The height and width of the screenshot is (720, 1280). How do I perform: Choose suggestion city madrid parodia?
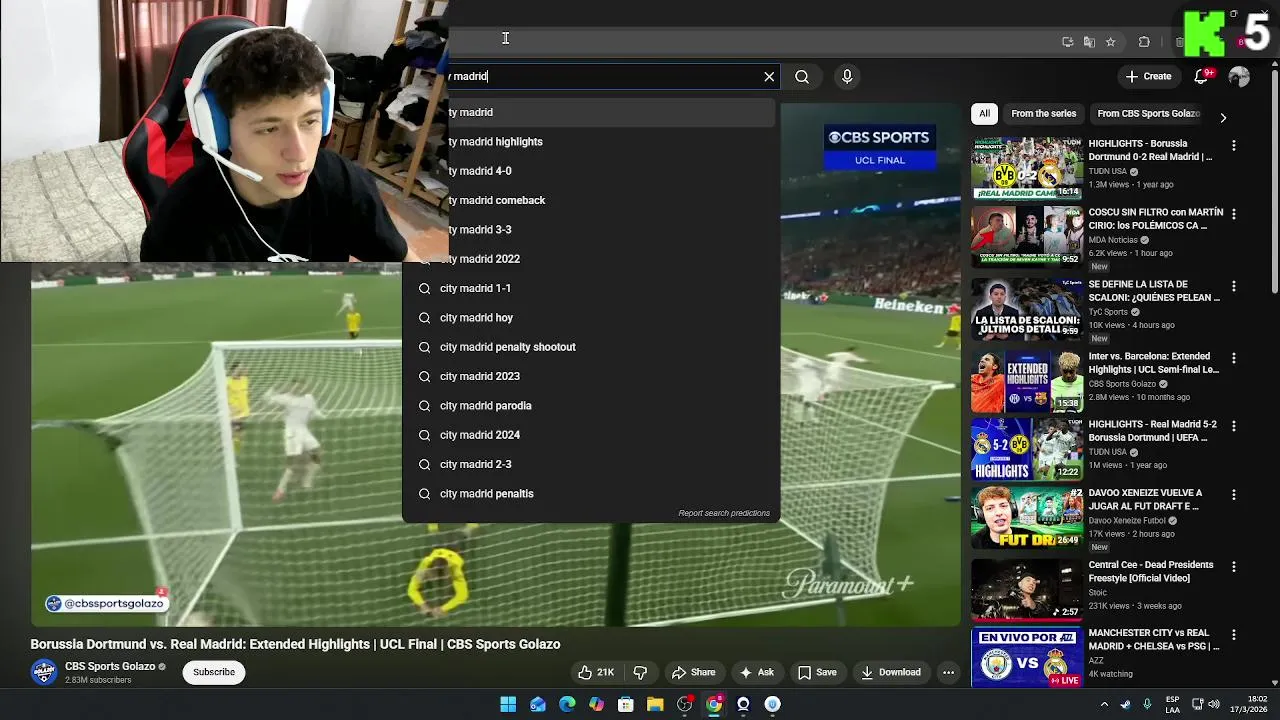[590, 406]
